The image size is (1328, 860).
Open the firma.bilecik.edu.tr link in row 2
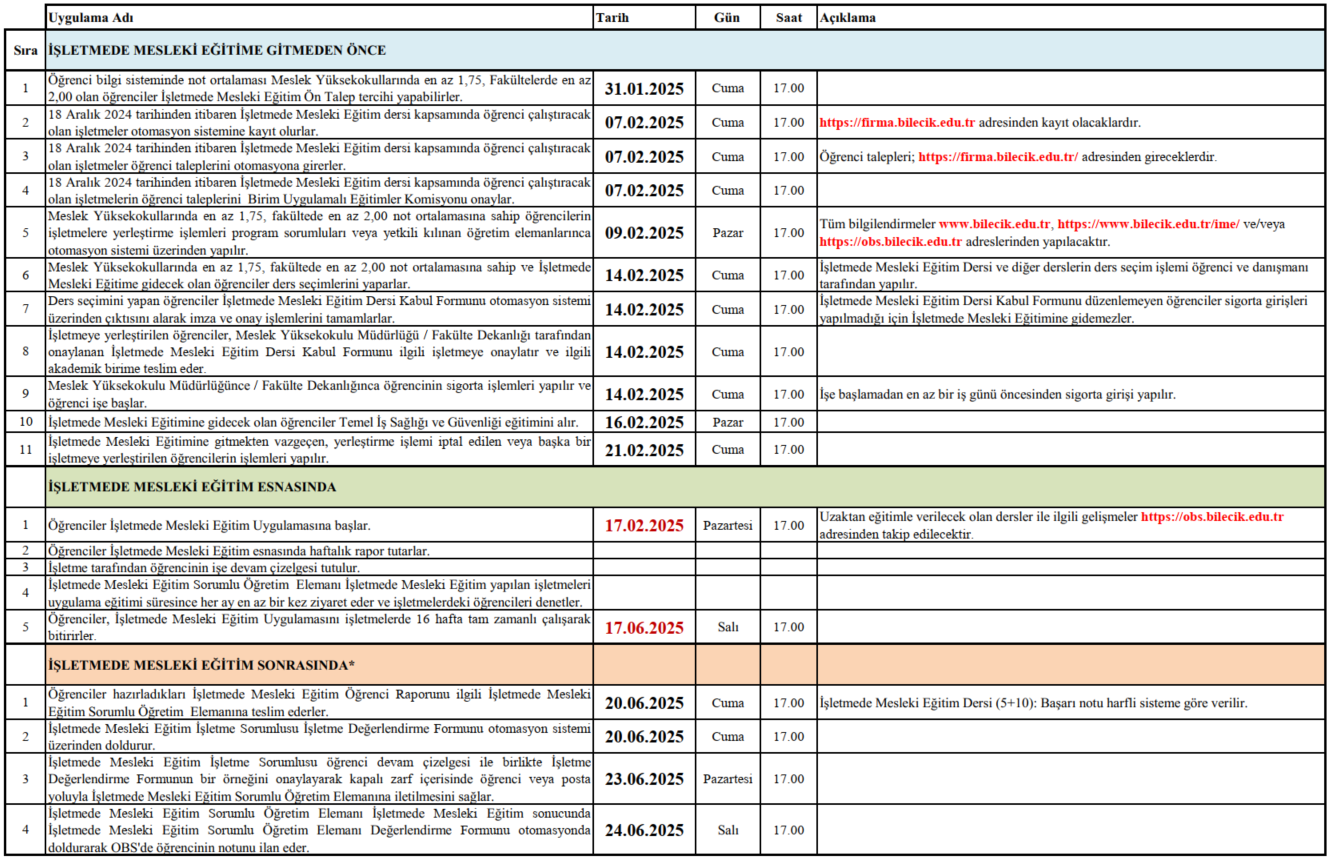[897, 123]
